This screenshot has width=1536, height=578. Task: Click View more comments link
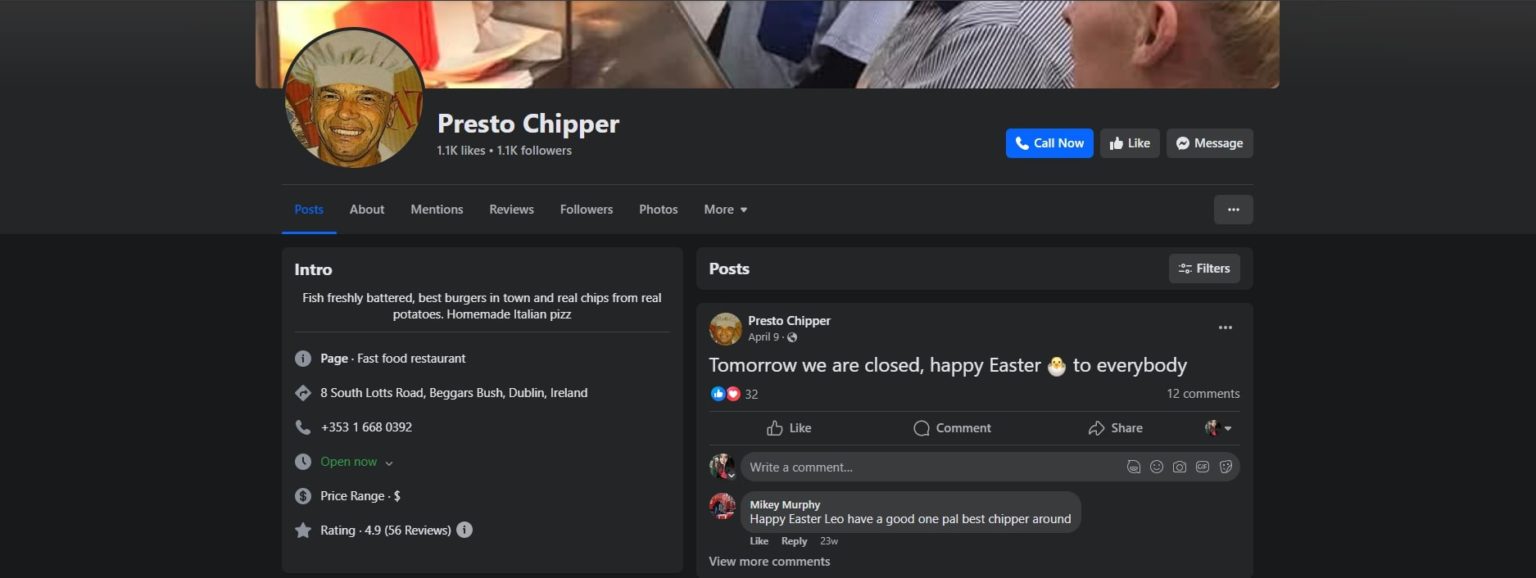[769, 562]
